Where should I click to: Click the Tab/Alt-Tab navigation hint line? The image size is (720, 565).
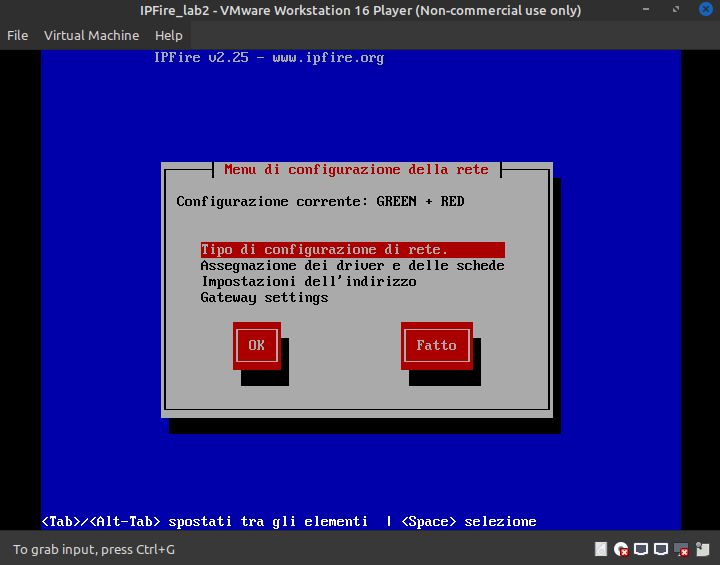289,521
